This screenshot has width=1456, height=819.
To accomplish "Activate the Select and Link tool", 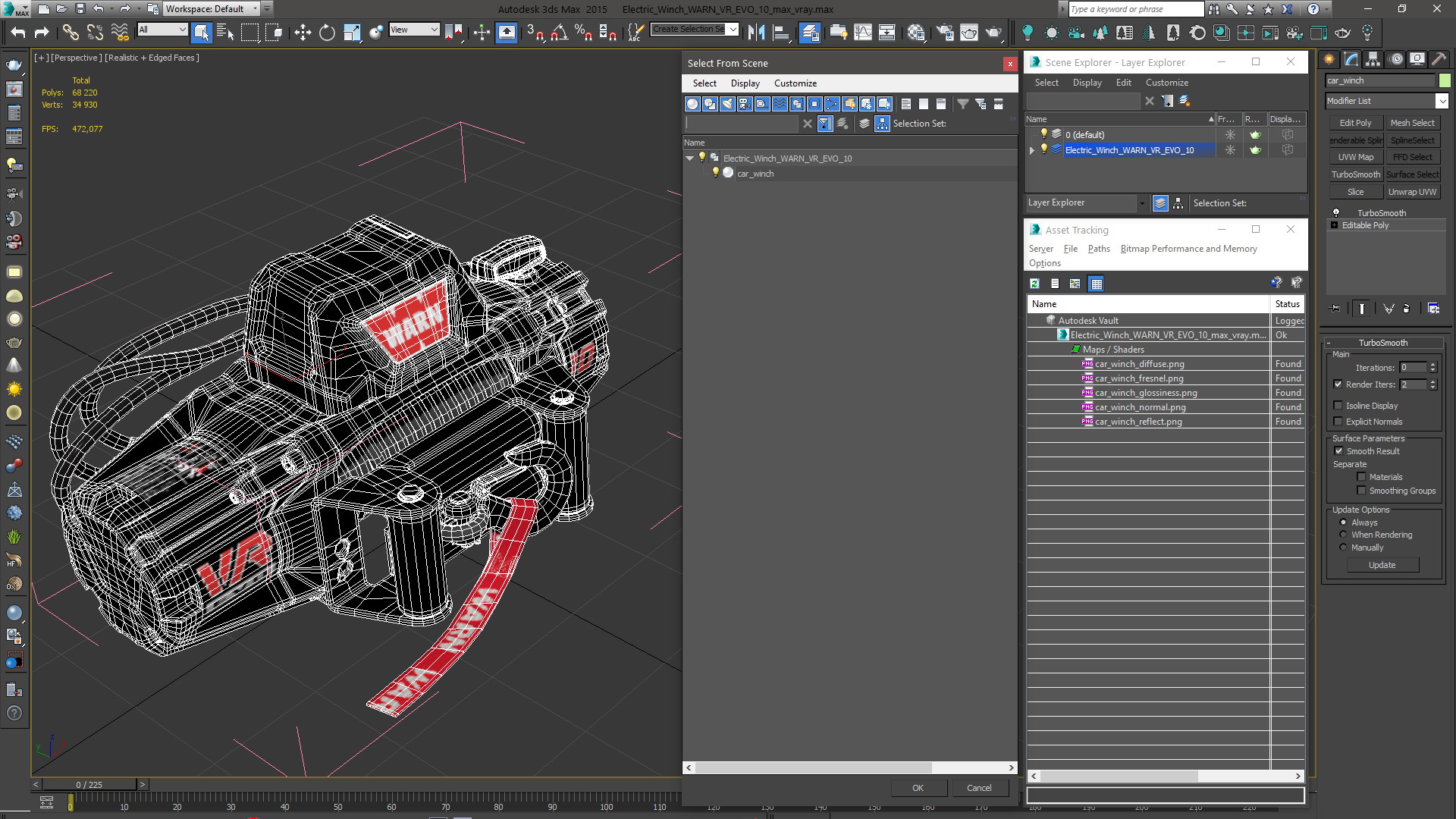I will tap(71, 32).
